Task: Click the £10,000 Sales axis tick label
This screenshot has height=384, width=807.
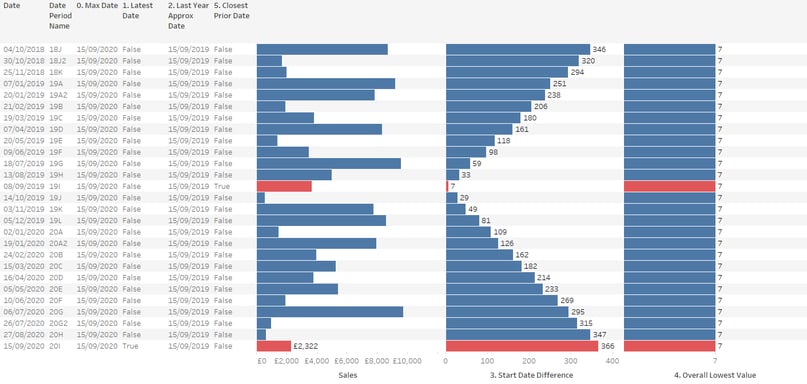Action: coord(407,361)
